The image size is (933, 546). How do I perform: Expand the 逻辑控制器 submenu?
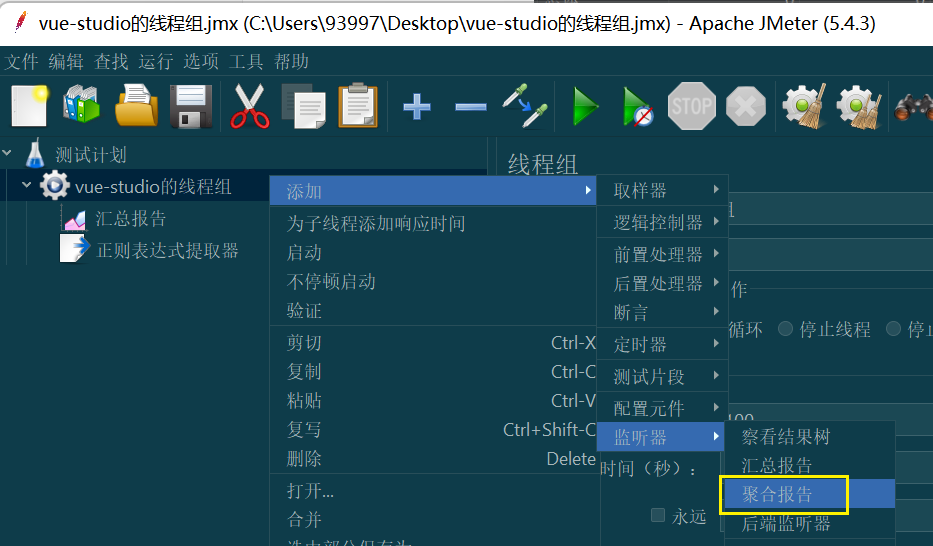[662, 222]
